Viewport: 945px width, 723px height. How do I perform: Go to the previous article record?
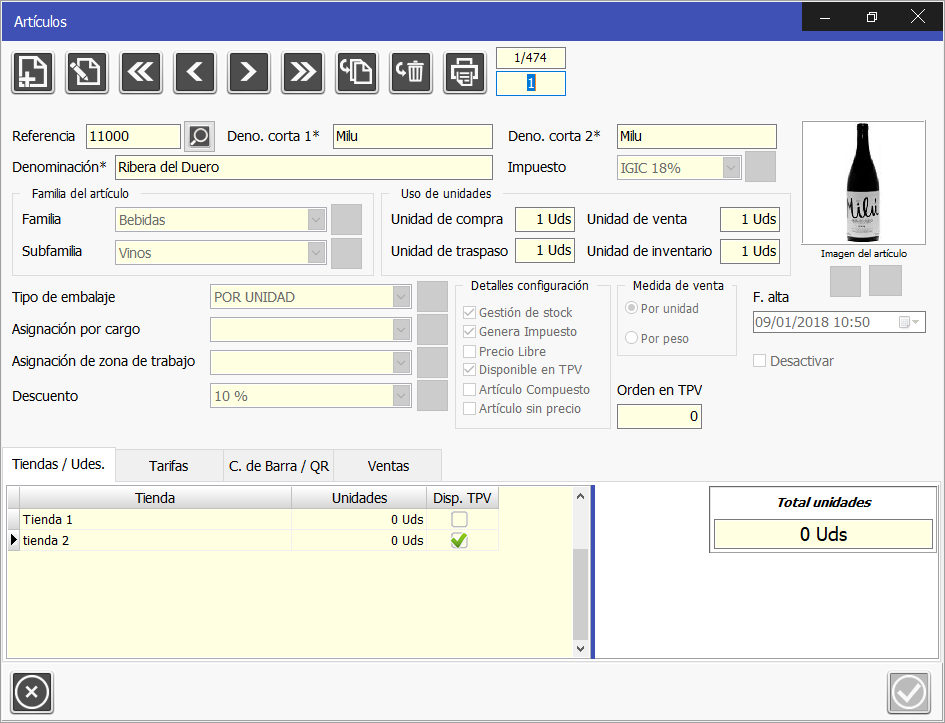coord(195,72)
